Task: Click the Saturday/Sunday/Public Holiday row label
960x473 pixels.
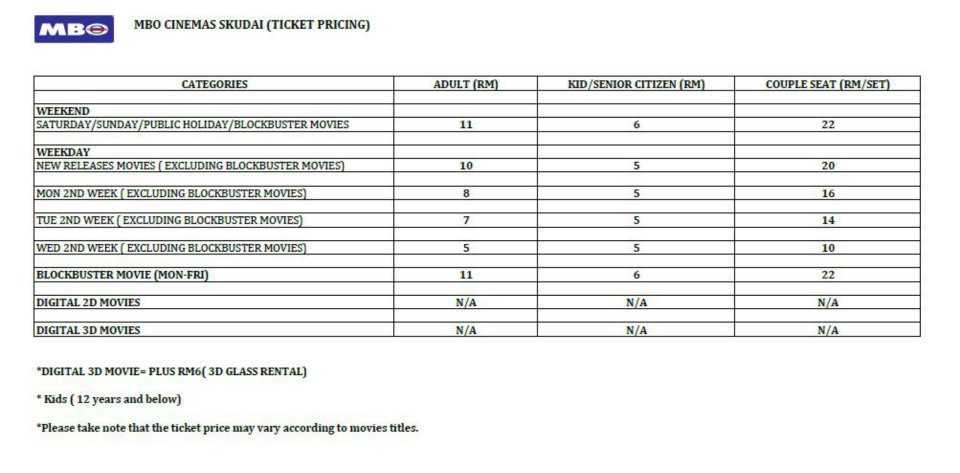Action: coord(192,125)
